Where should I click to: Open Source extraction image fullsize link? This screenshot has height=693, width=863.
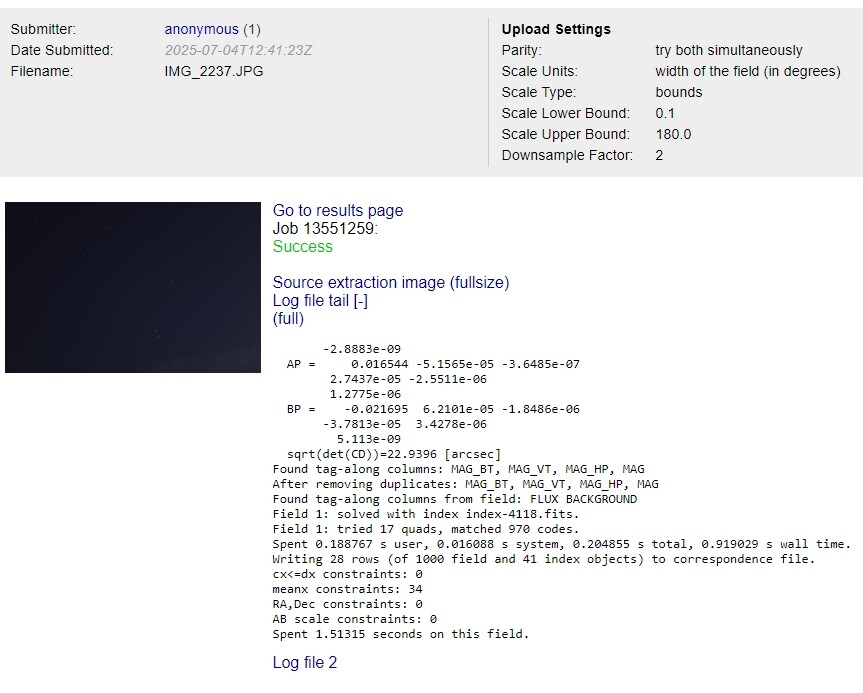click(391, 282)
